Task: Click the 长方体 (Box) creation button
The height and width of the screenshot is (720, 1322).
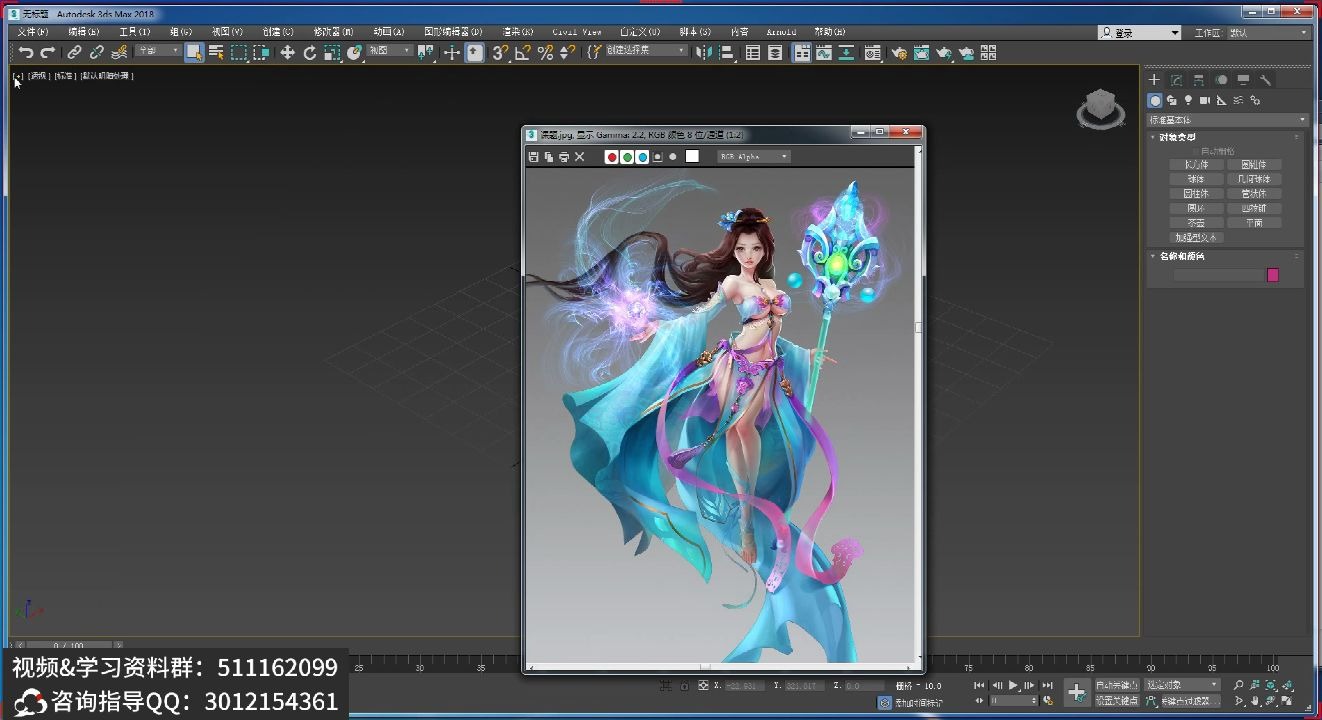Action: click(x=1196, y=163)
